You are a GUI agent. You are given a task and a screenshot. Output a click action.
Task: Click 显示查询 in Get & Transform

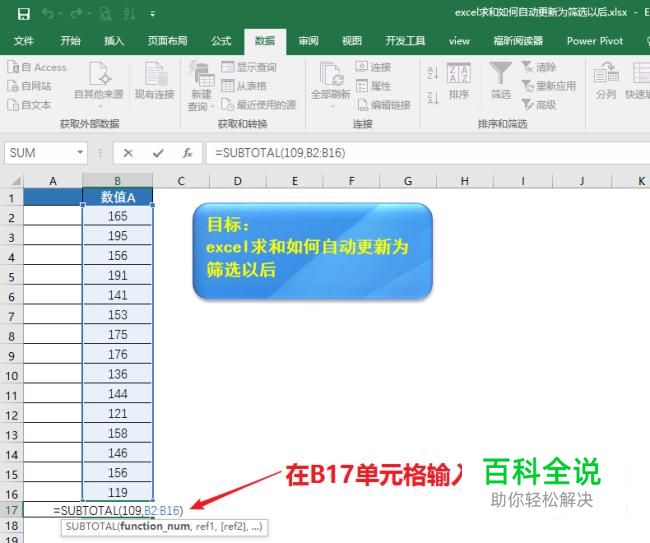point(249,67)
